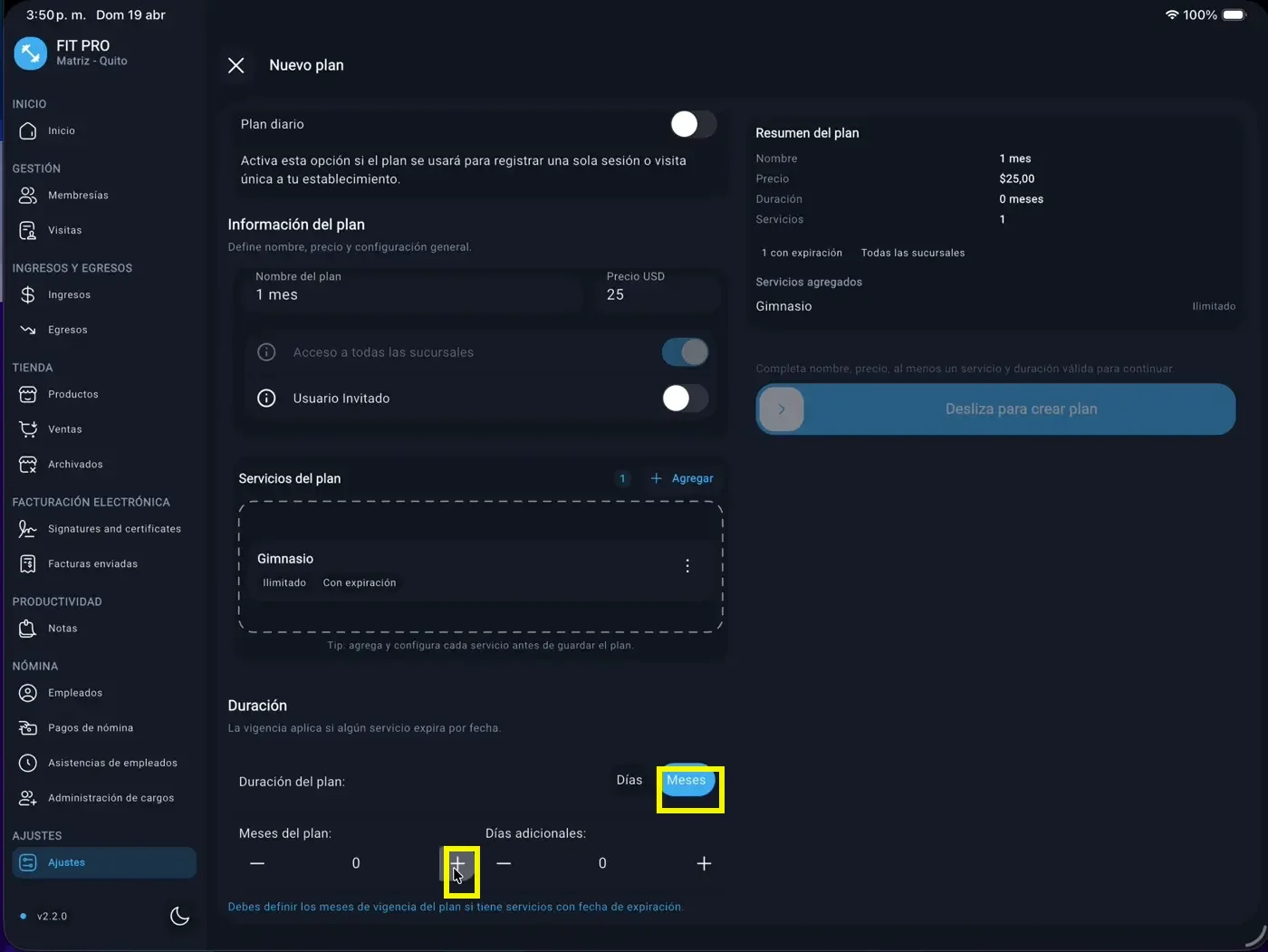Open Gimnasio service three-dot menu
Screen dimensions: 1268x952
pos(687,566)
